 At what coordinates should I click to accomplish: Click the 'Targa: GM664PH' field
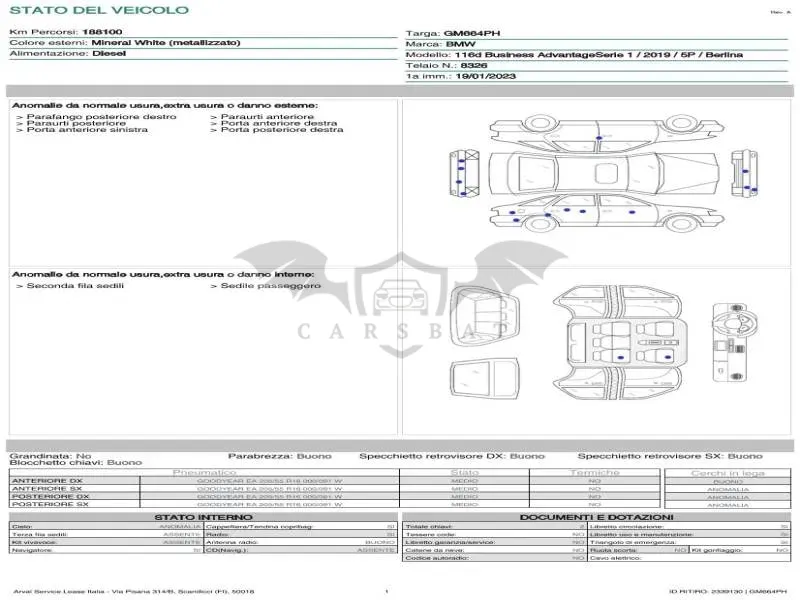[x=453, y=33]
